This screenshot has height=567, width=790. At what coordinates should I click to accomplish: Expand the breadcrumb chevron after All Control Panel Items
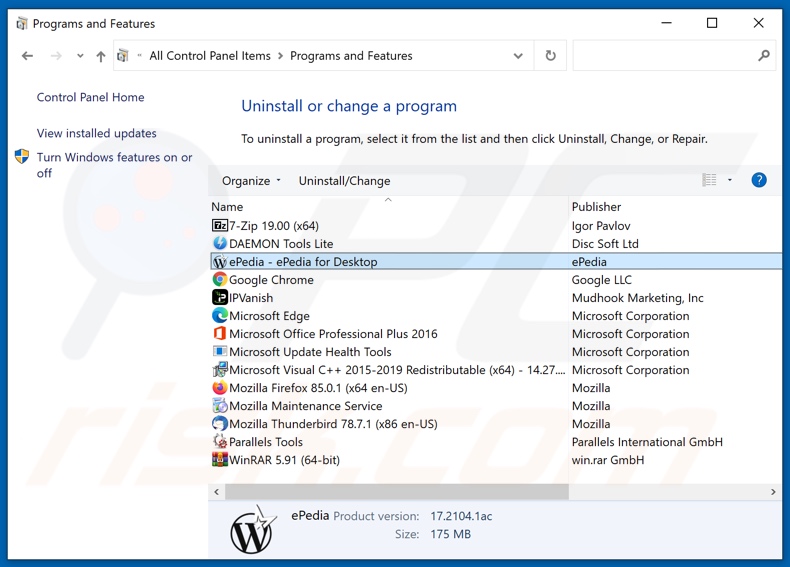point(281,56)
